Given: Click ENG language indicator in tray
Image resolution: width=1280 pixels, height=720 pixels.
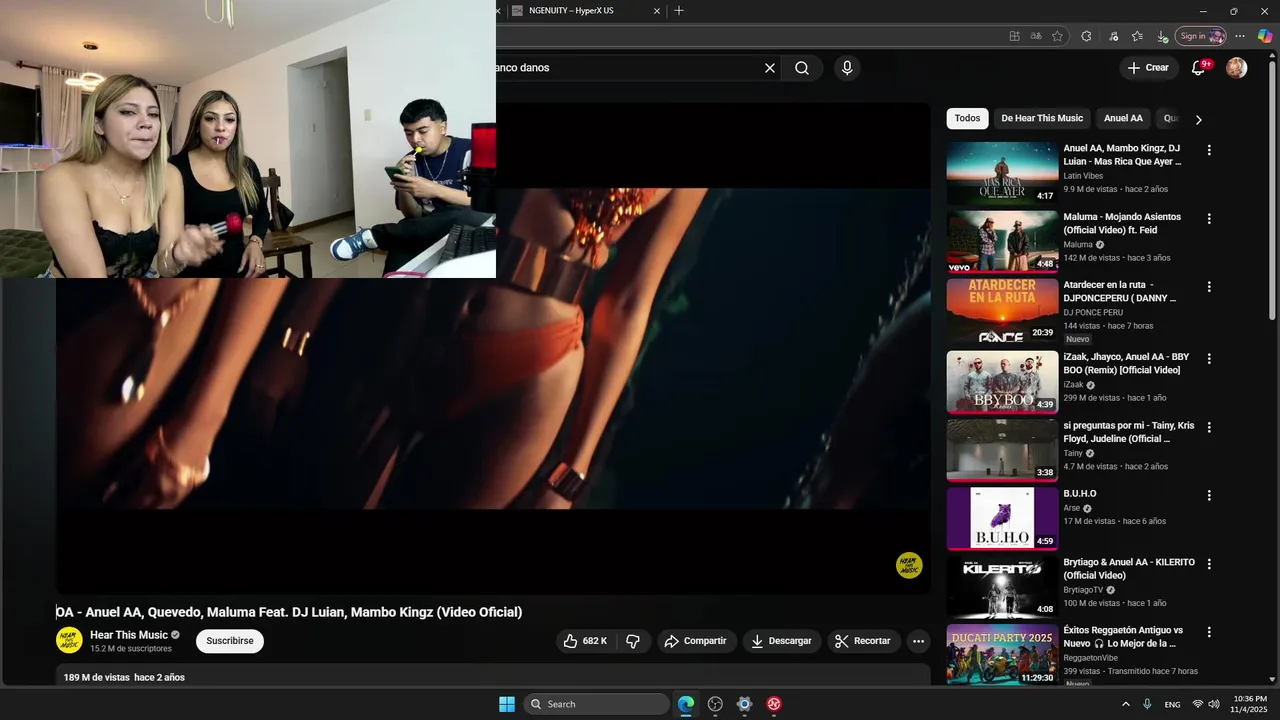Looking at the screenshot, I should pos(1172,704).
